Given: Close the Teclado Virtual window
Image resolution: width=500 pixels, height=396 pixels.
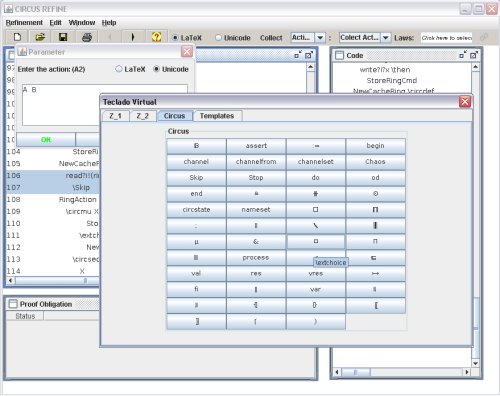Looking at the screenshot, I should coord(465,101).
